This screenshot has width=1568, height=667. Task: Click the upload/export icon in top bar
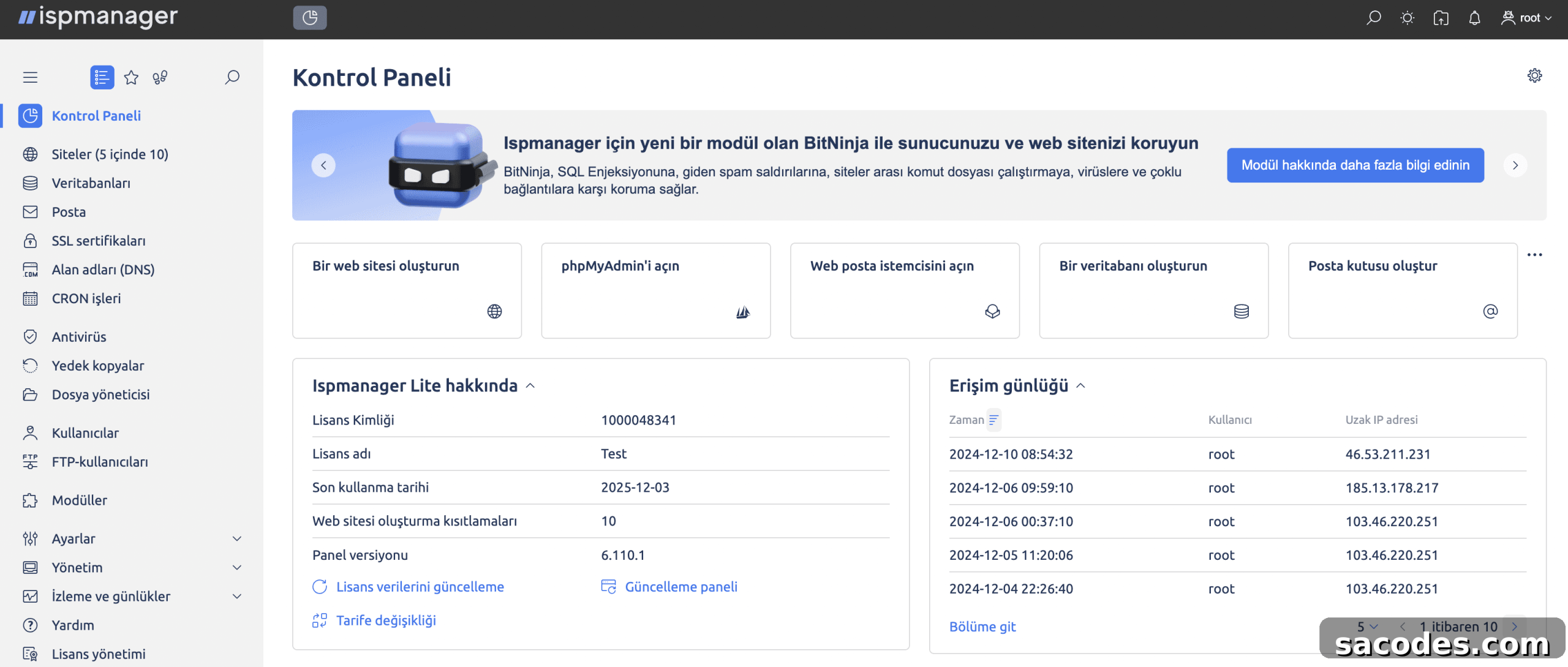(x=1441, y=18)
